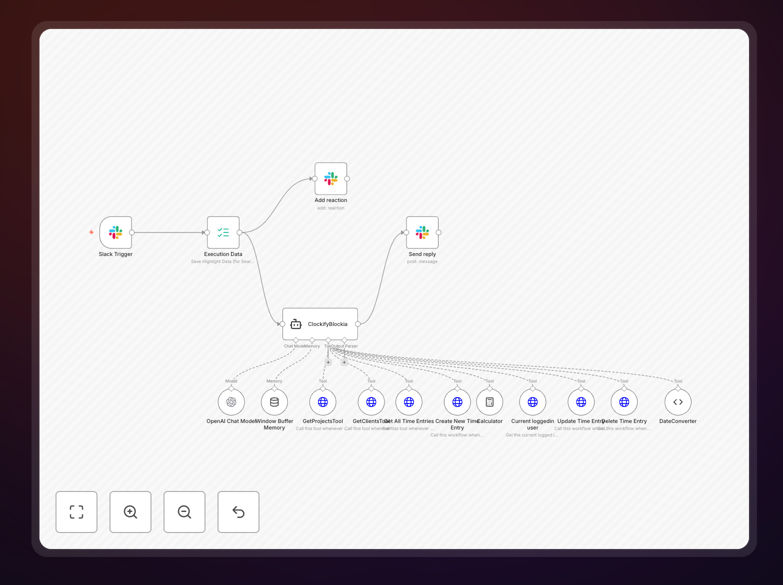Viewport: 783px width, 585px height.
Task: Click the Chat Model diamond connector
Action: click(296, 340)
